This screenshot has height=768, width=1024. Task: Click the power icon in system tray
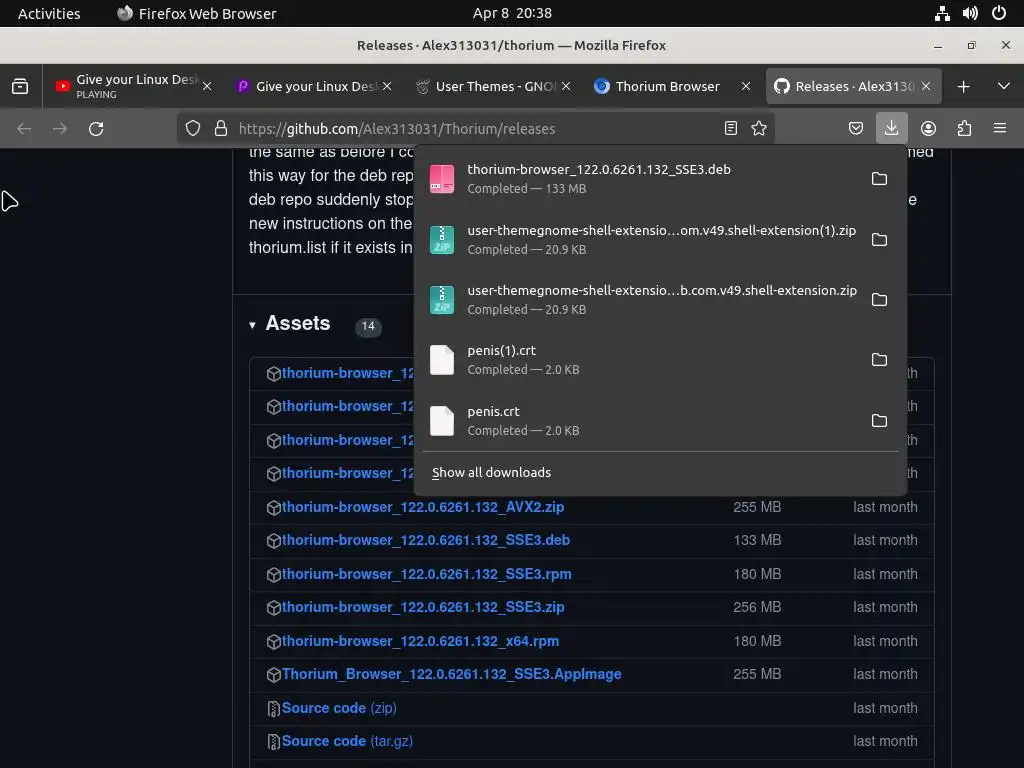click(999, 13)
